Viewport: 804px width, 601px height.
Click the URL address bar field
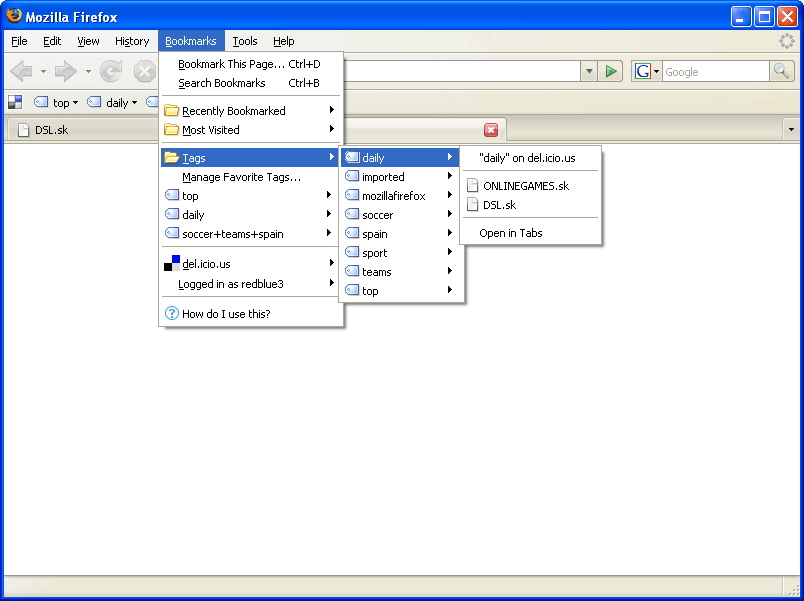pos(461,71)
